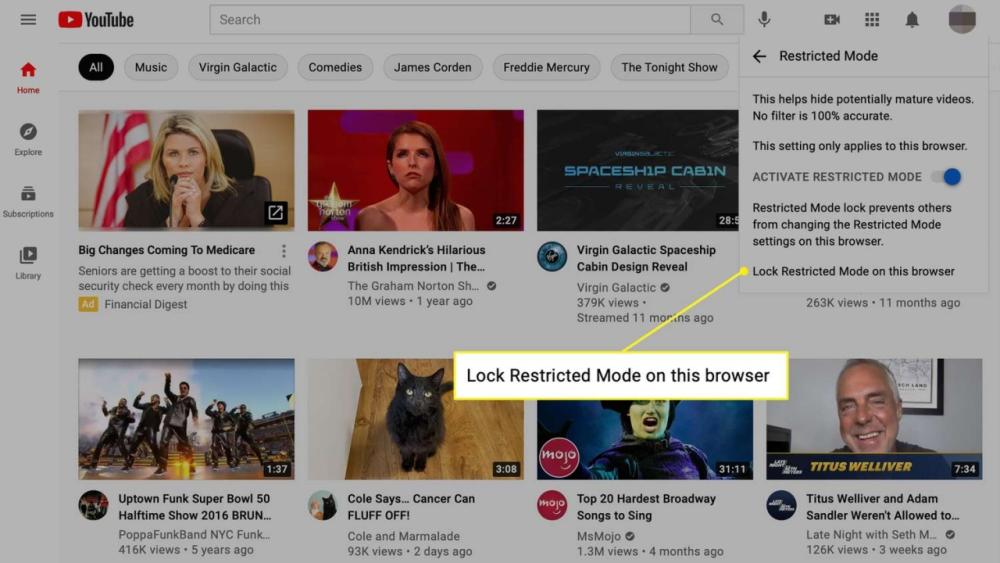The height and width of the screenshot is (563, 1000).
Task: Open Medicare ad options three-dot menu
Action: [284, 251]
